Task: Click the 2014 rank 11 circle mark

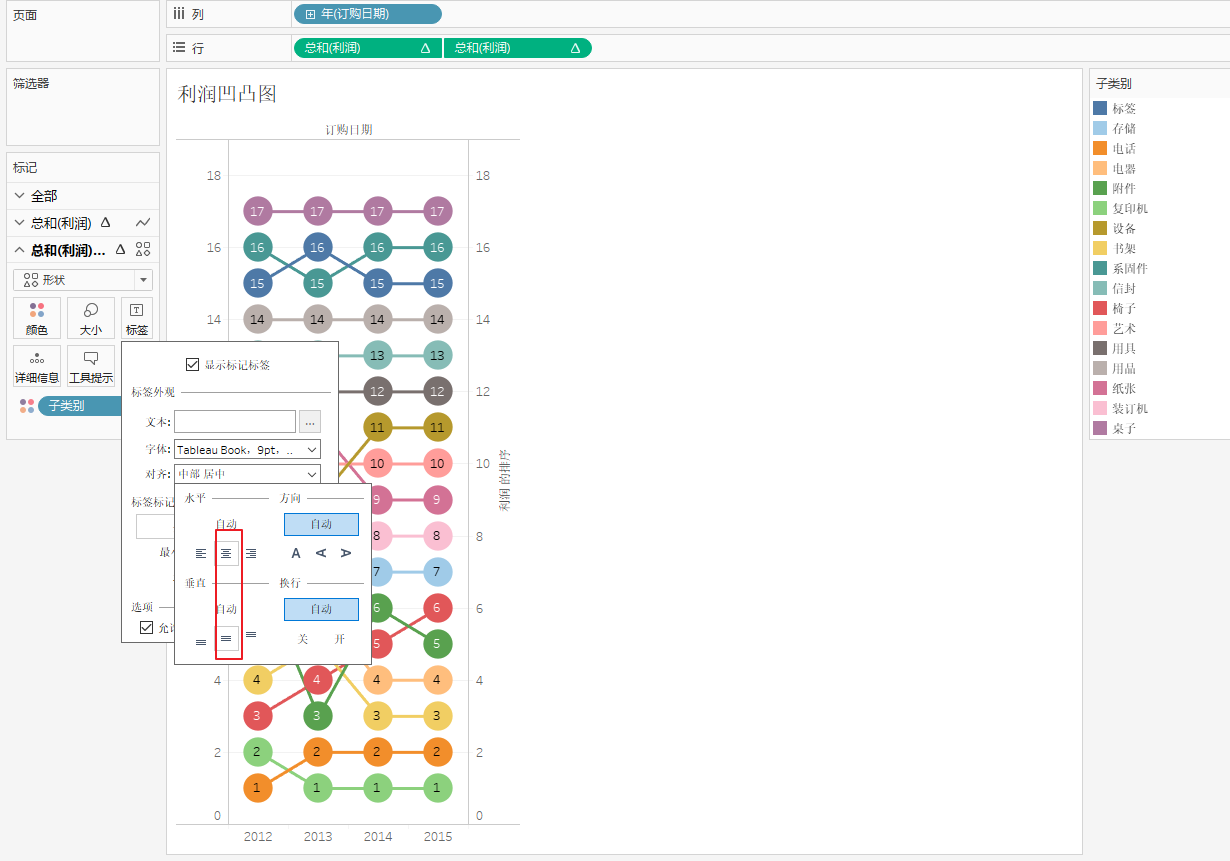Action: (x=377, y=428)
